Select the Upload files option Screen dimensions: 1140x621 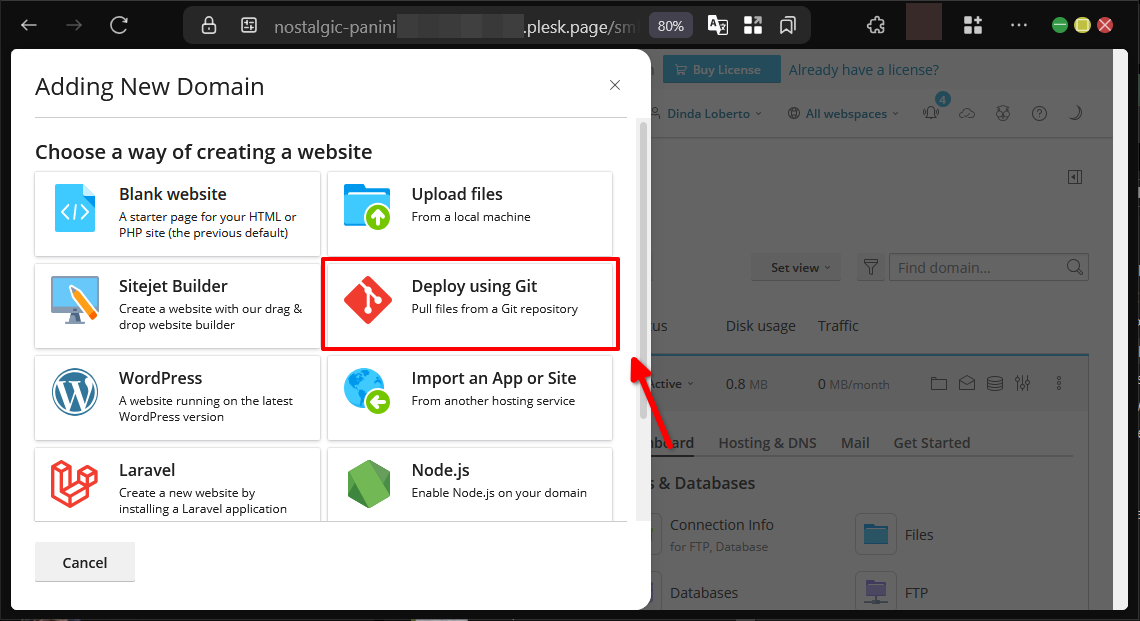pos(470,213)
